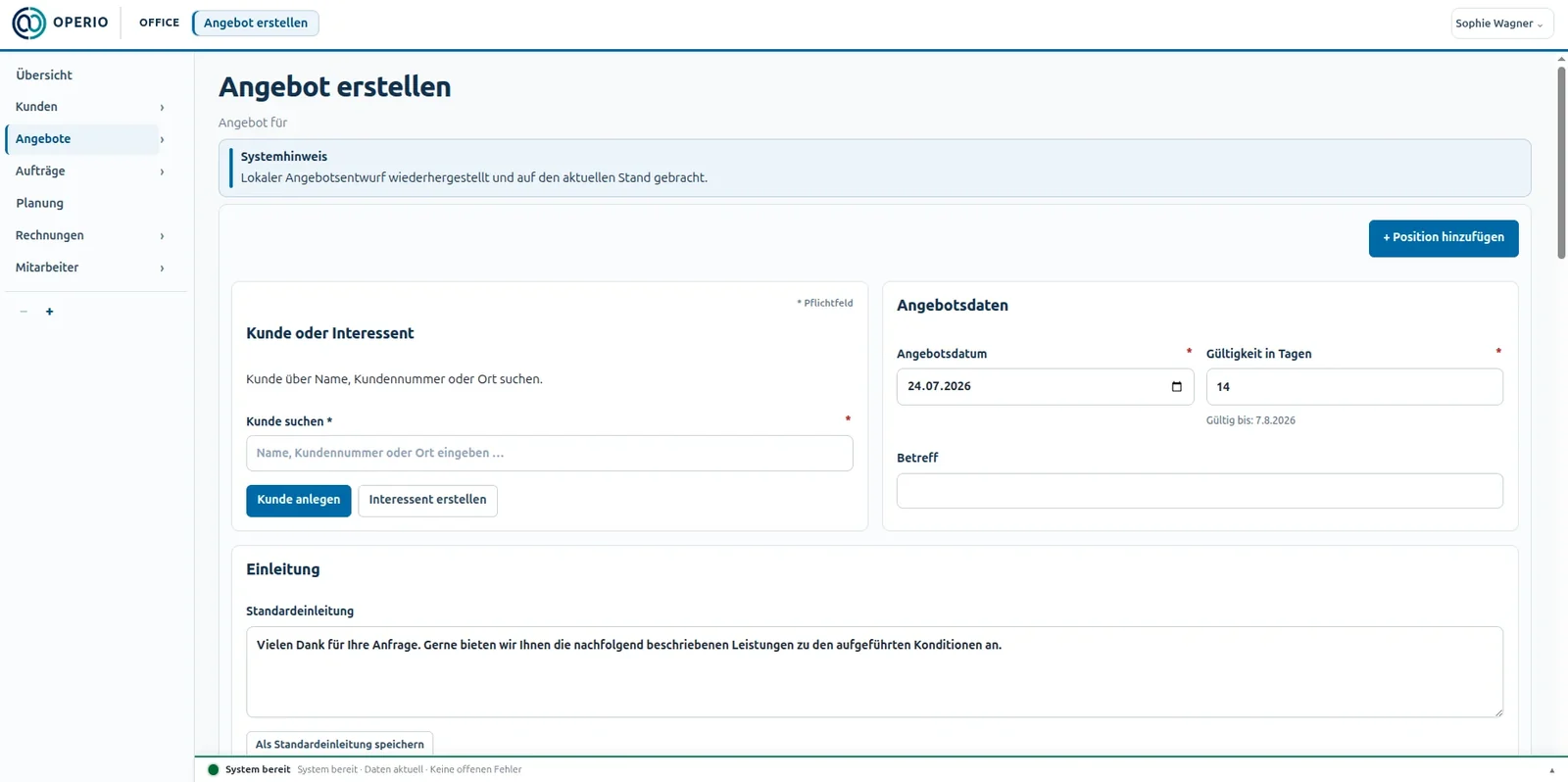Focus the Kunde suchen input field
The width and height of the screenshot is (1568, 782).
(x=549, y=453)
